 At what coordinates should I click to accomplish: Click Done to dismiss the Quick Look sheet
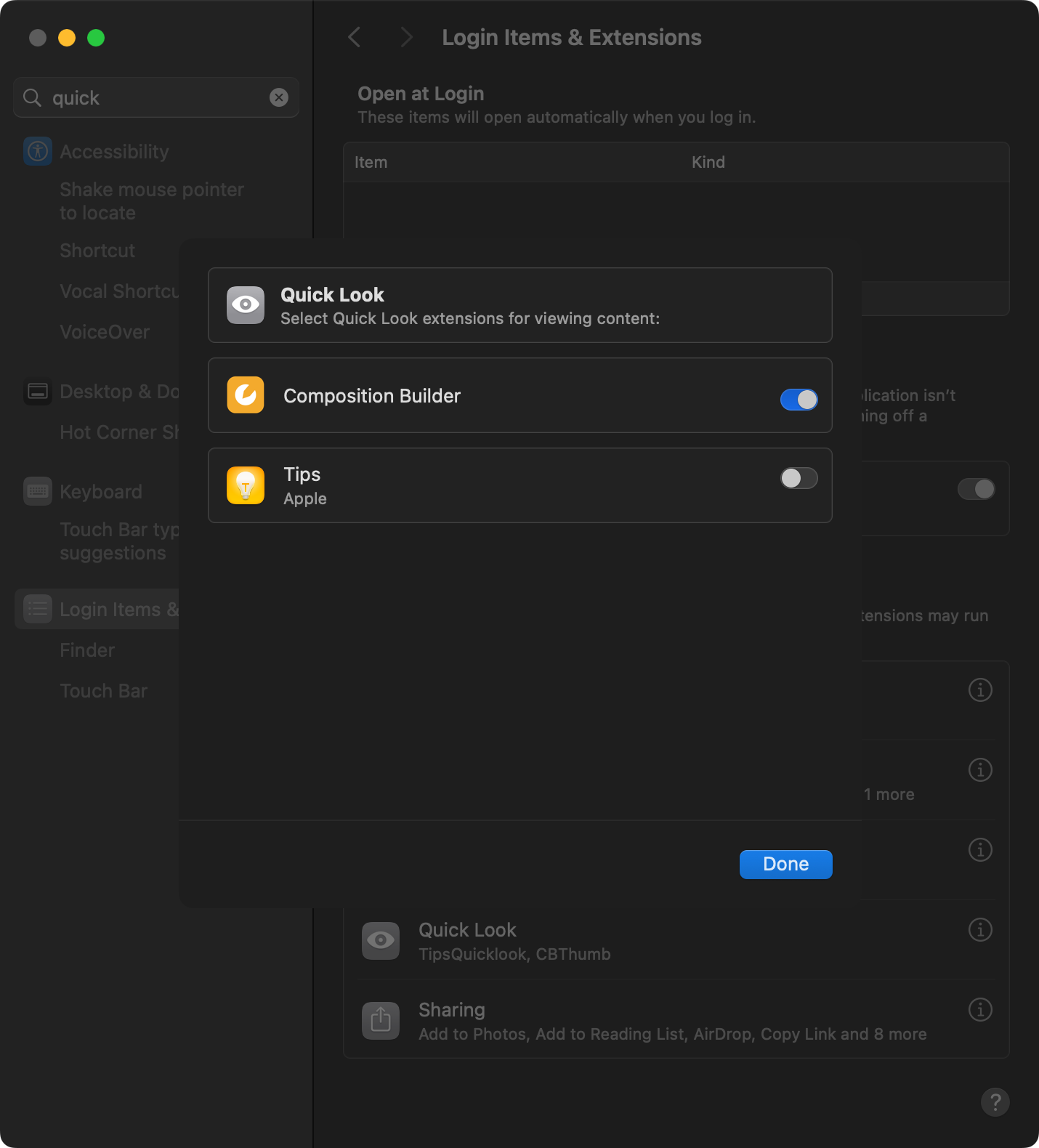pyautogui.click(x=786, y=865)
